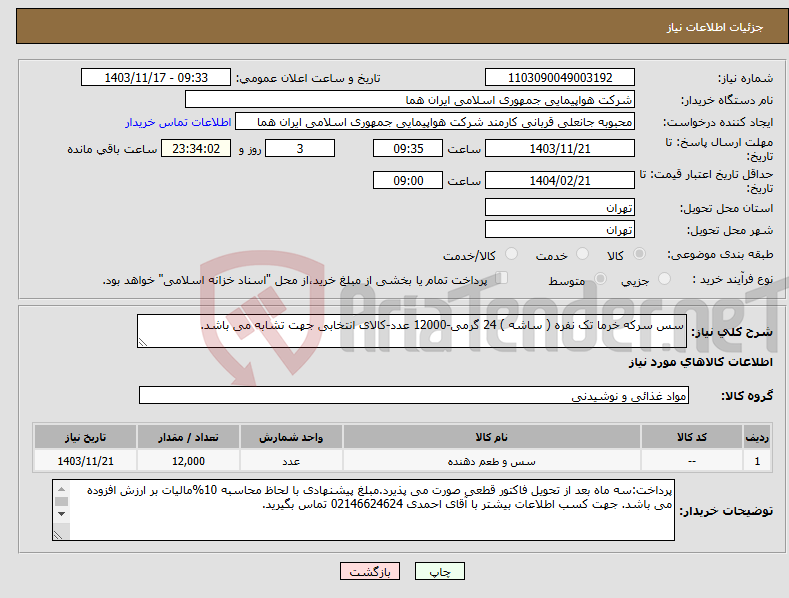Click the buyer organization name field
The height and width of the screenshot is (598, 789).
coord(410,100)
